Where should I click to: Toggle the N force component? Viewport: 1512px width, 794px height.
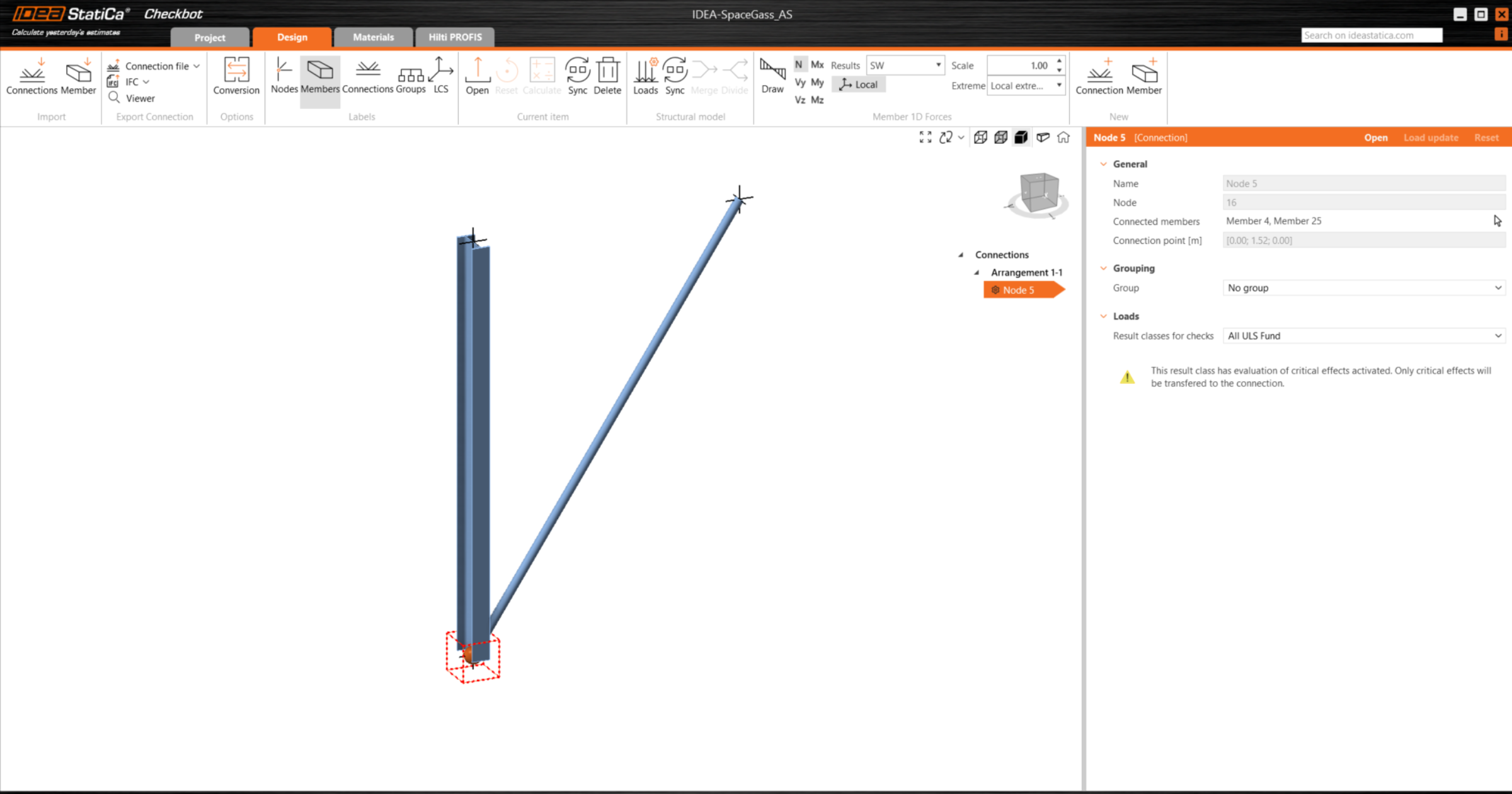pos(798,64)
